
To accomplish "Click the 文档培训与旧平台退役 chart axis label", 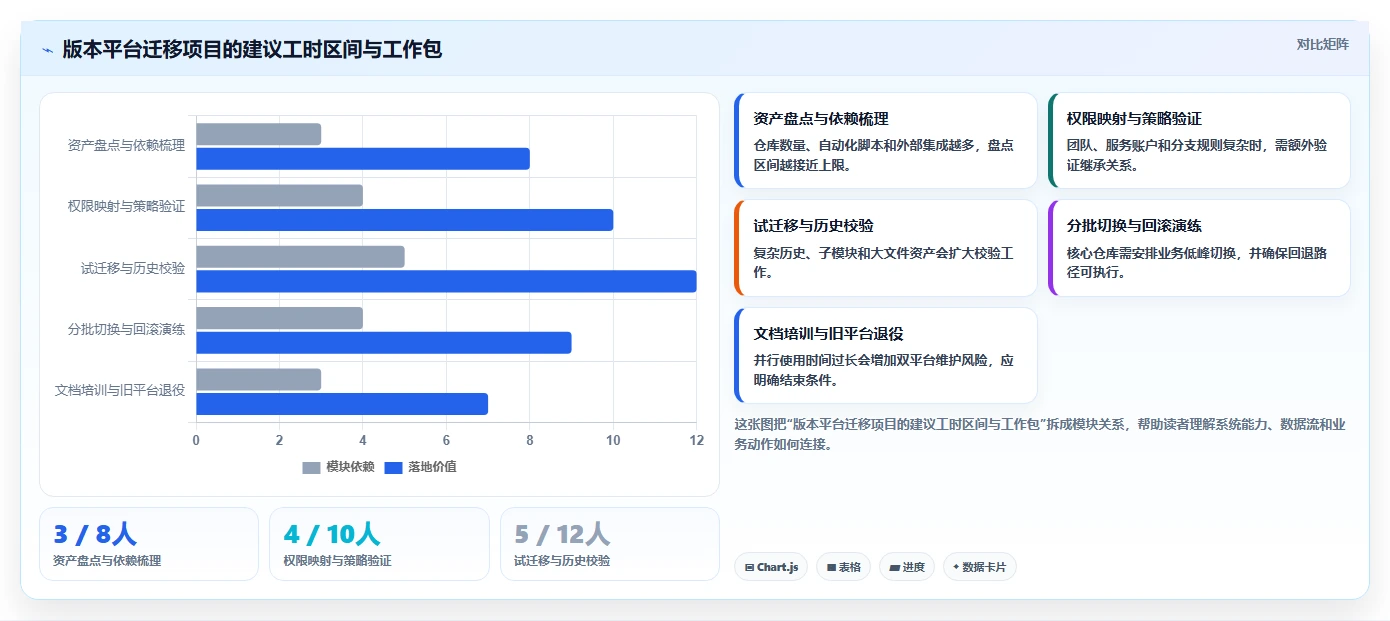I will pyautogui.click(x=120, y=390).
